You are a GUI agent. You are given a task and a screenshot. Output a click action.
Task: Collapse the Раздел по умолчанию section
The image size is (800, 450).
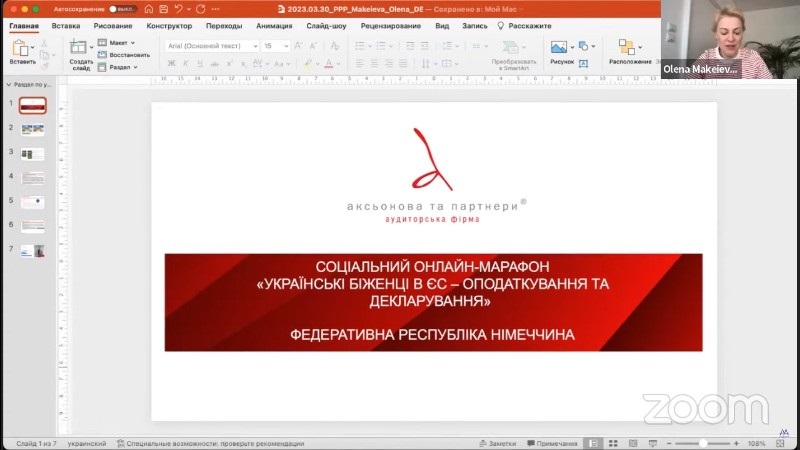9,85
